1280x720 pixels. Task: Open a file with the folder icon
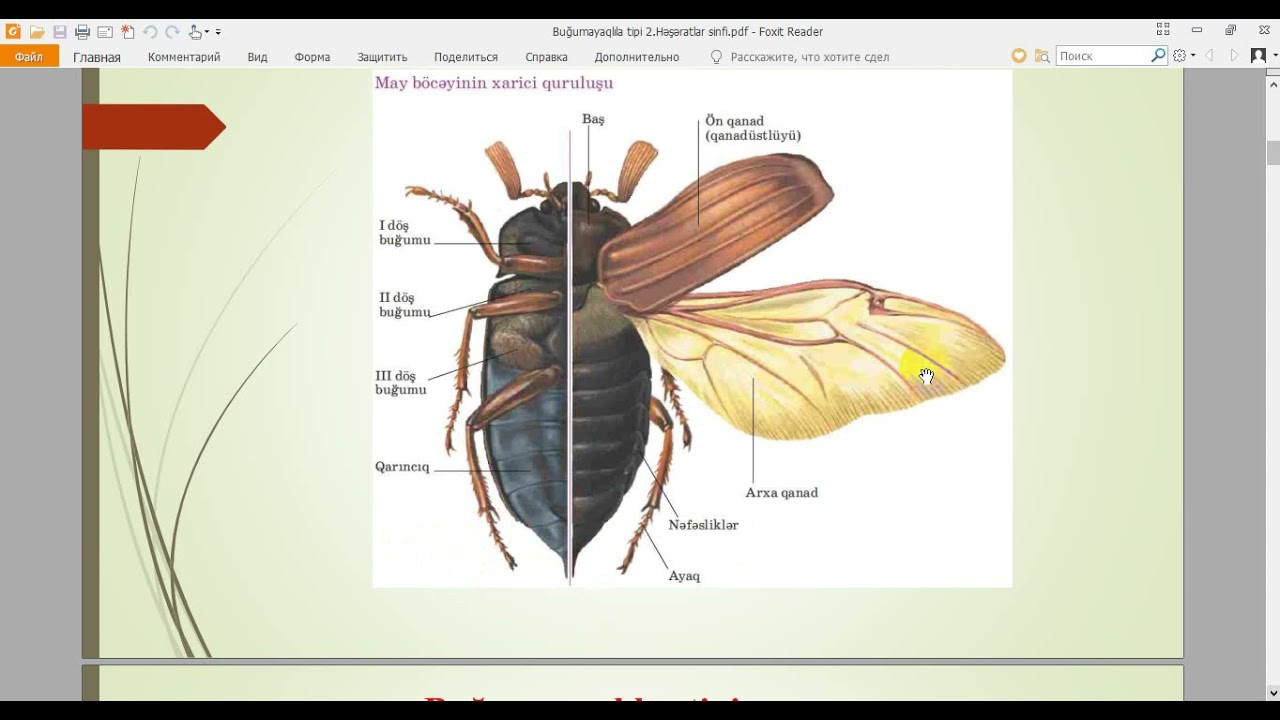[37, 32]
